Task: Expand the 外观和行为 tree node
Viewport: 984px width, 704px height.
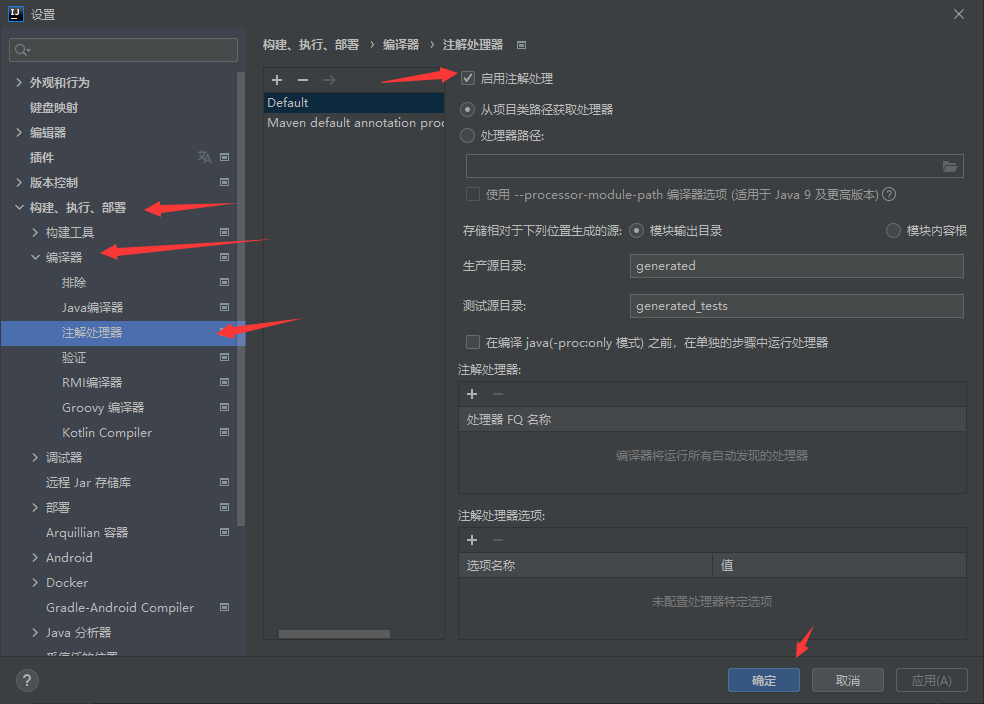Action: click(19, 82)
